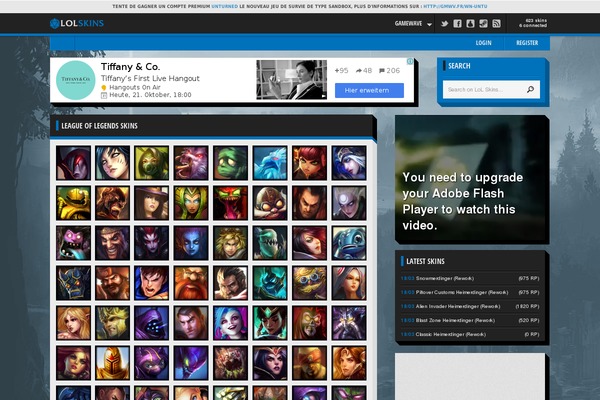Click the magnifier search icon
Image resolution: width=600 pixels, height=400 pixels.
tap(530, 90)
